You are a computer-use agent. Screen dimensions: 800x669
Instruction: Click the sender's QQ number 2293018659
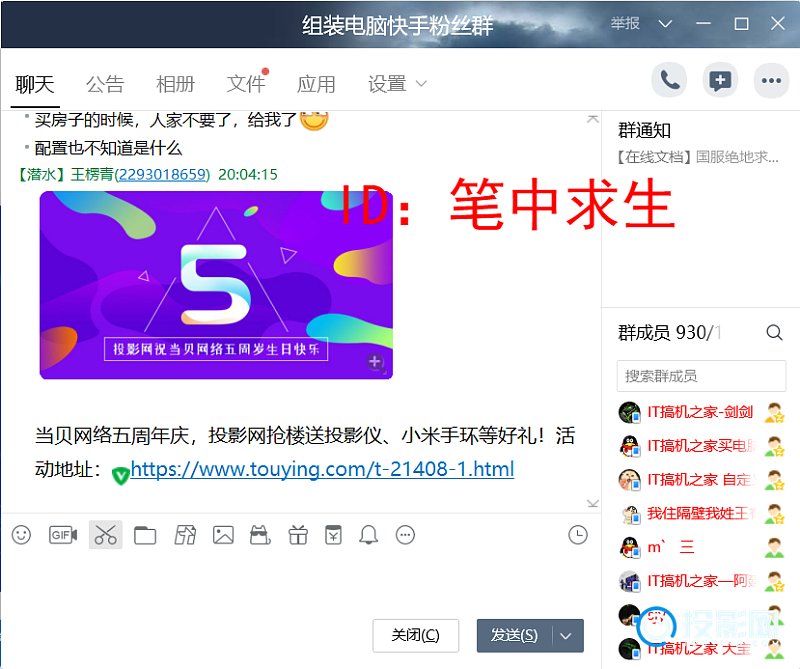(x=162, y=175)
